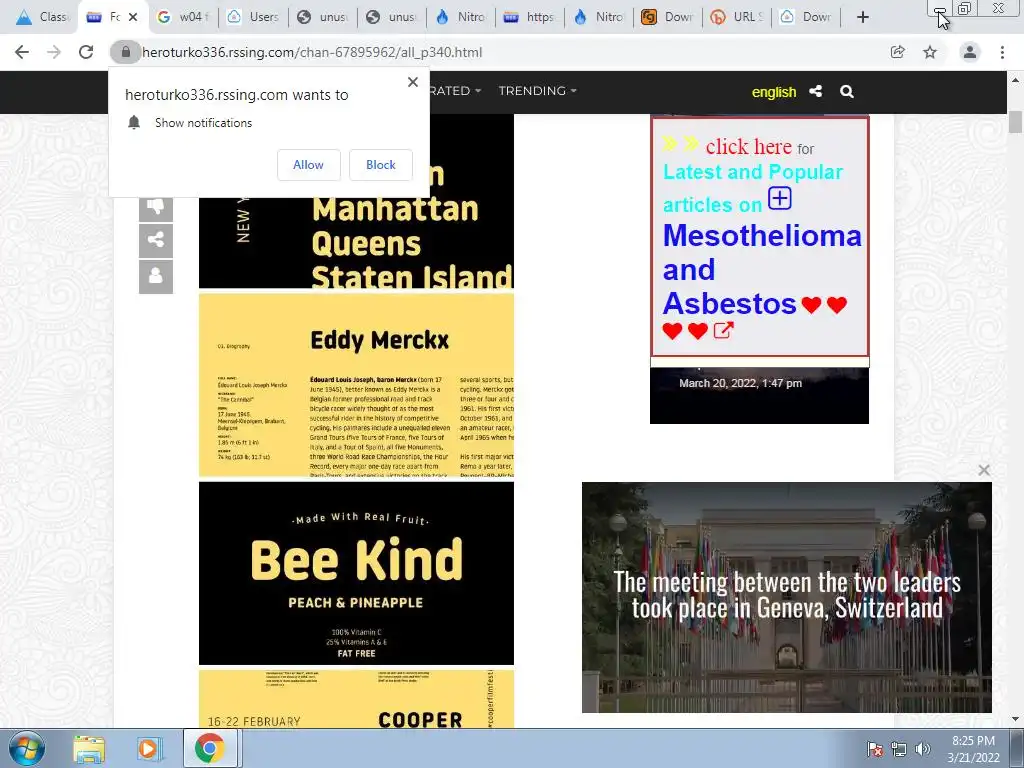Switch to the URL S tab

pos(737,17)
